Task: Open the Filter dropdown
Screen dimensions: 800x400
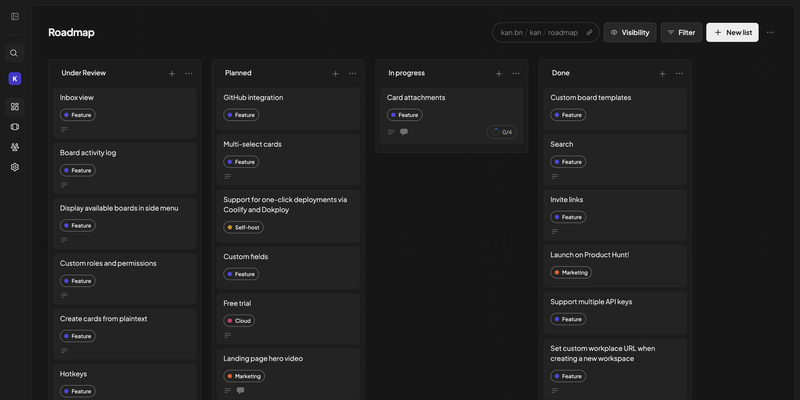Action: 681,32
